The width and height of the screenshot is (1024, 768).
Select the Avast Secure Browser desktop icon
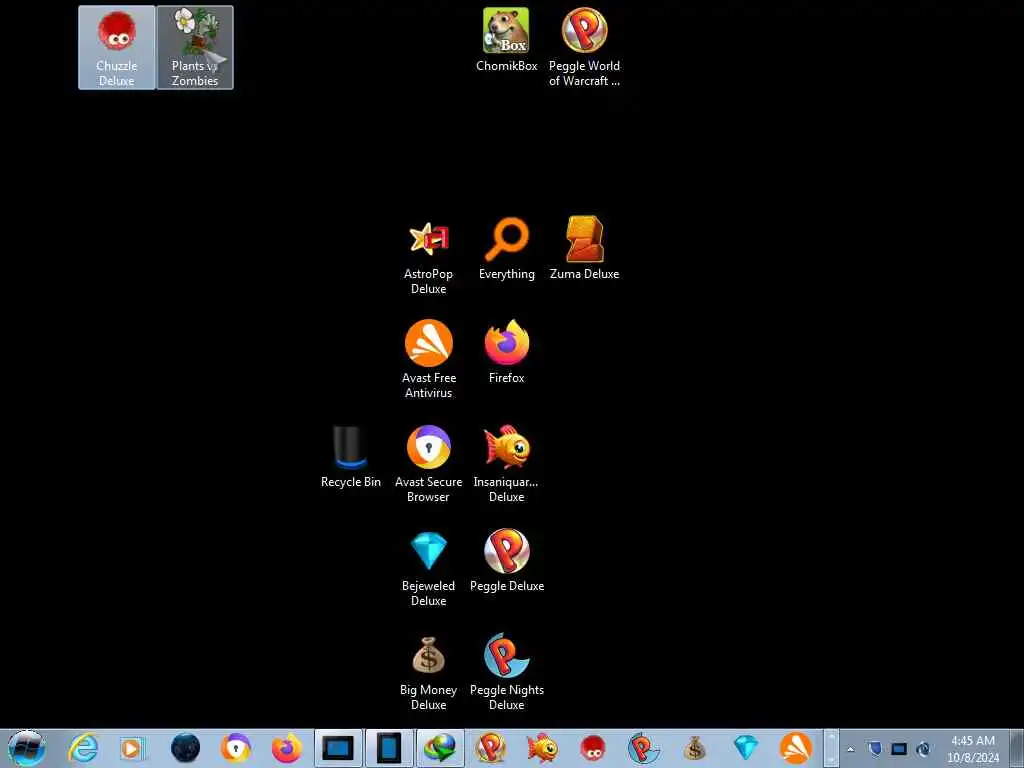428,464
